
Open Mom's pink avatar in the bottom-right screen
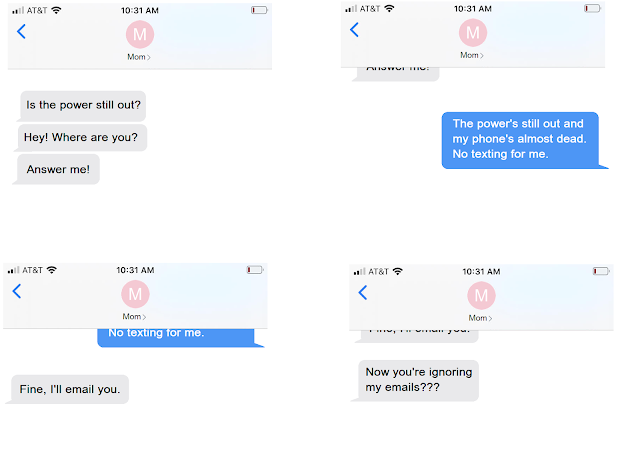(482, 296)
